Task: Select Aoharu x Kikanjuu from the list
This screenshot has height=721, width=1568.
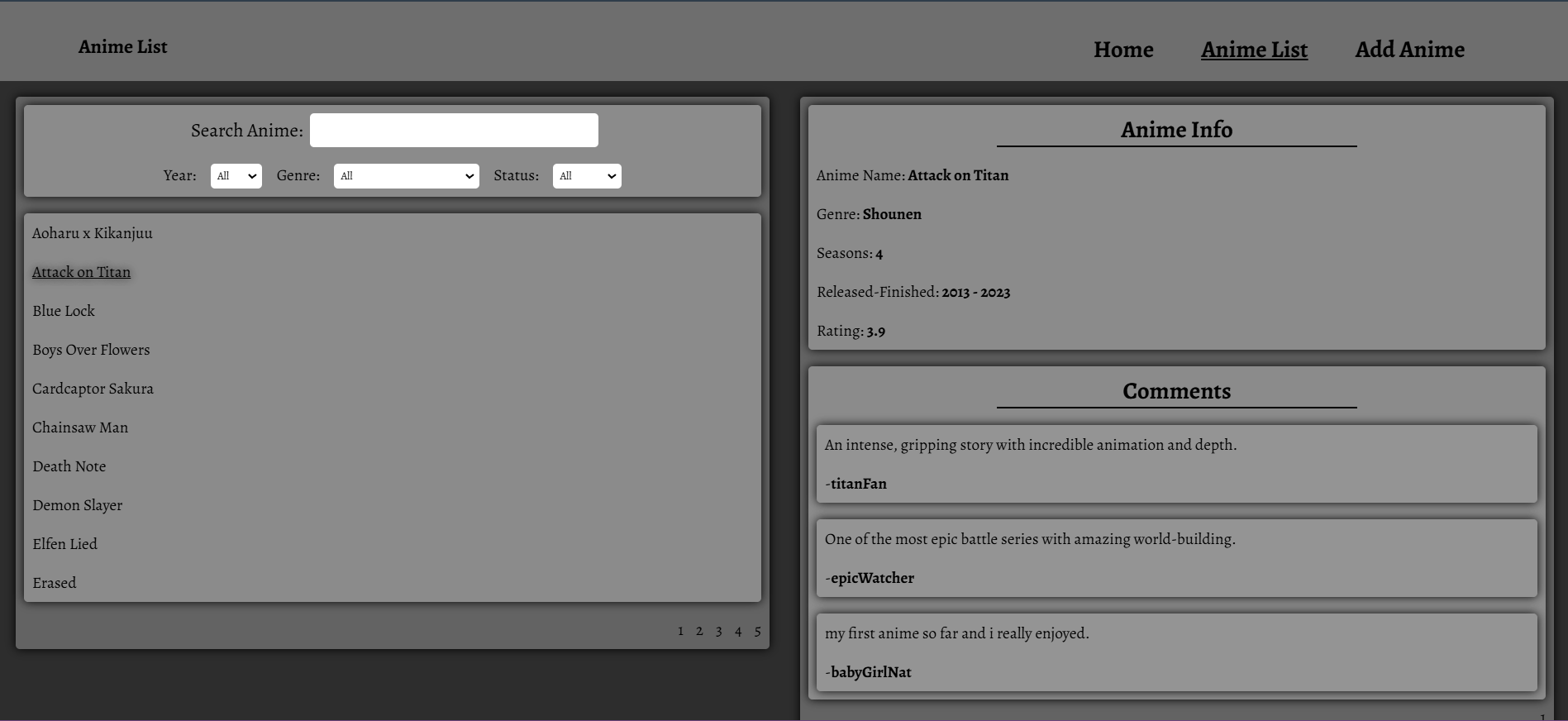Action: pyautogui.click(x=93, y=233)
